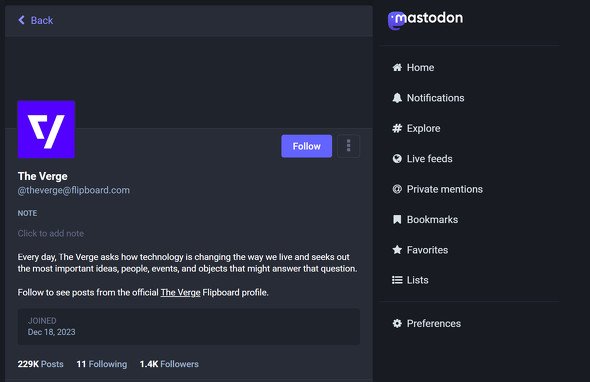Open the three-dot profile options menu
Viewport: 590px width, 382px height.
coord(348,146)
